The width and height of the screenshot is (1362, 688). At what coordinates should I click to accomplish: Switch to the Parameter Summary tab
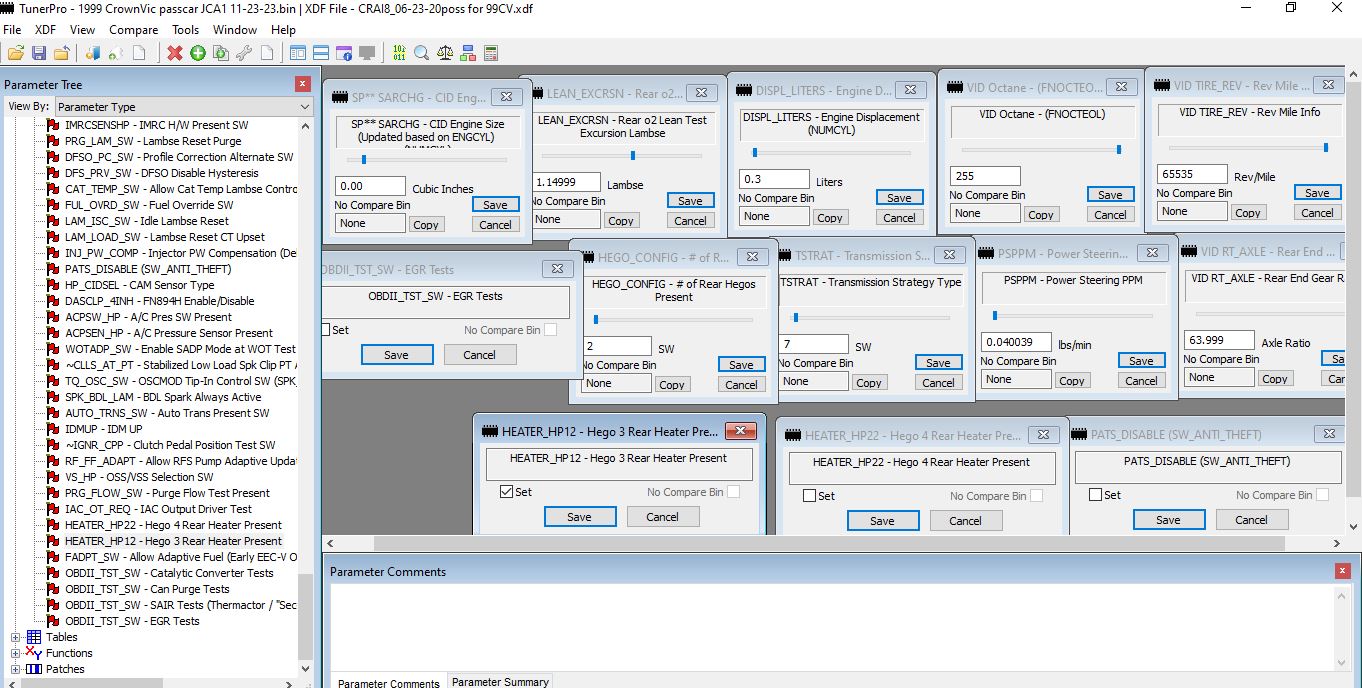pos(500,682)
